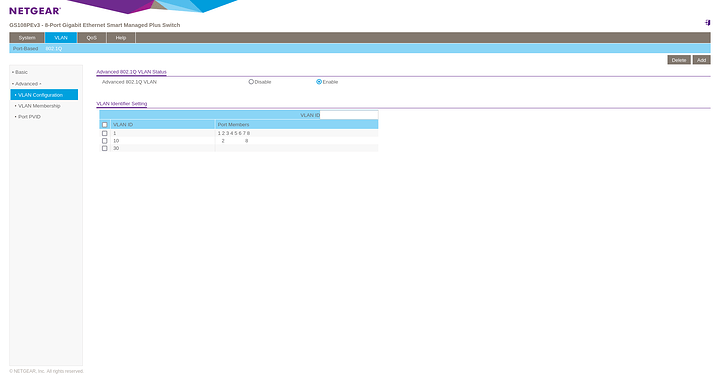
Task: Switch to the Help tab
Action: tap(121, 38)
